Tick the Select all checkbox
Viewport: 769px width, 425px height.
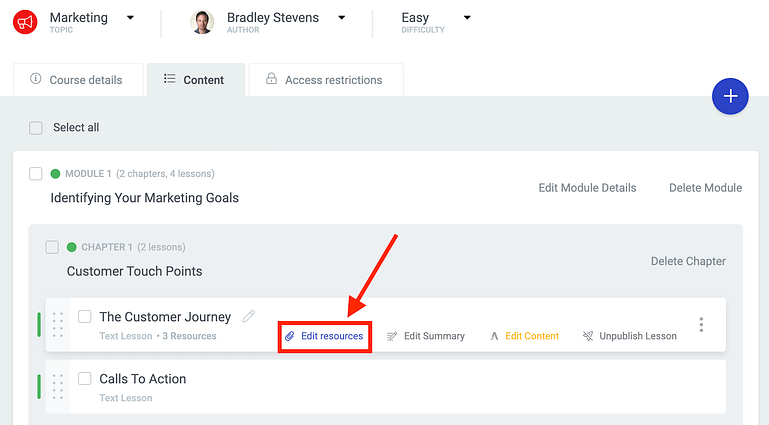[36, 128]
